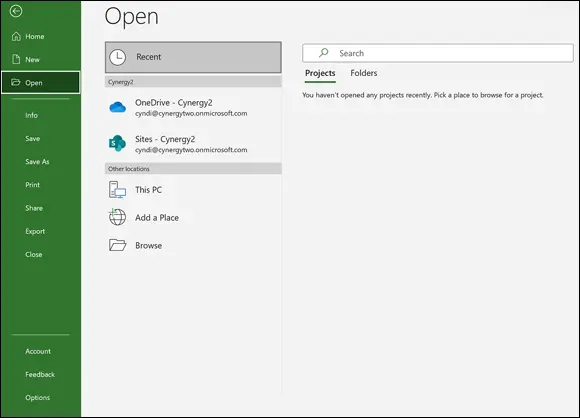Image resolution: width=580 pixels, height=418 pixels.
Task: Click Browse to find a project
Action: coord(193,245)
